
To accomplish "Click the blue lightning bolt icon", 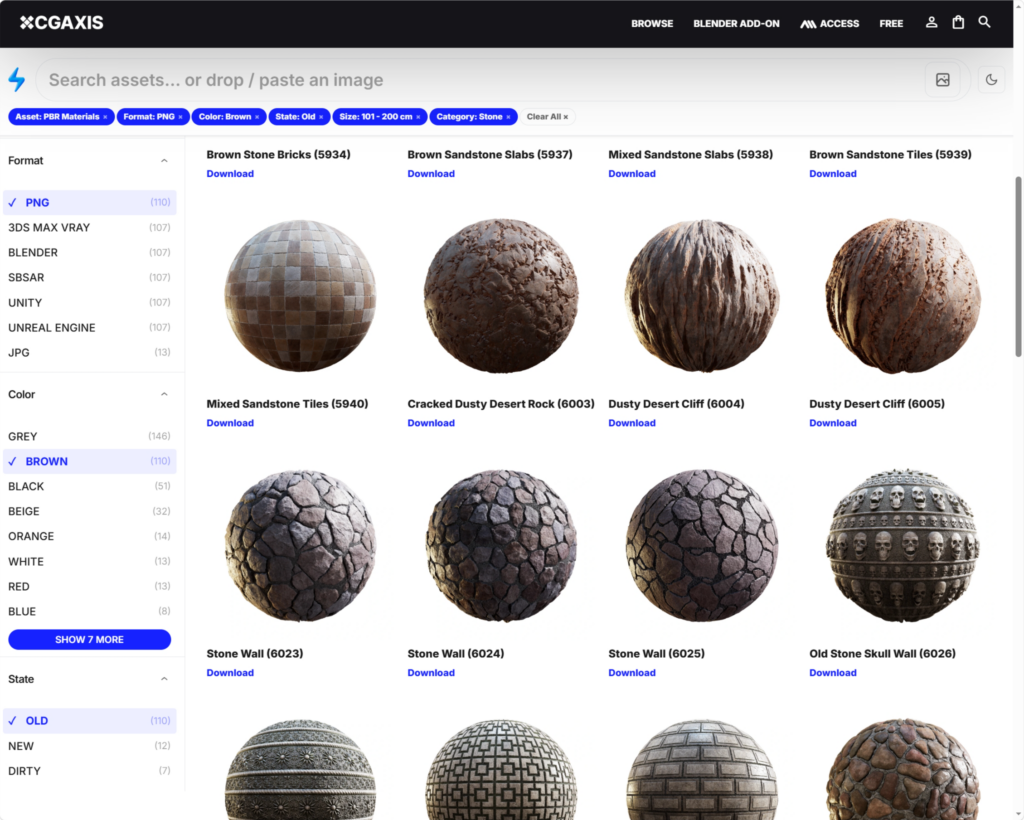I will click(x=17, y=80).
